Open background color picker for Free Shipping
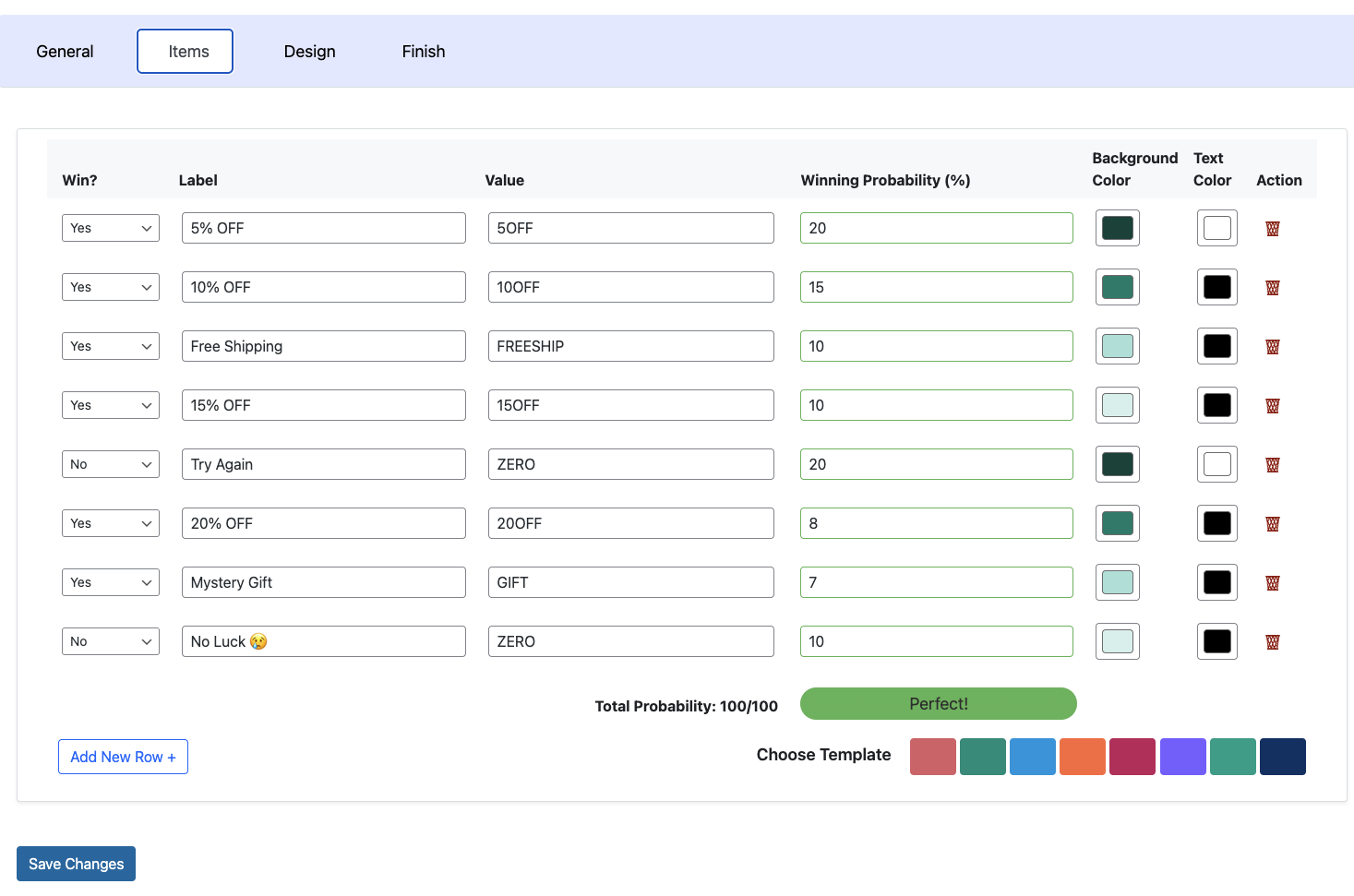The image size is (1354, 896). (x=1117, y=346)
